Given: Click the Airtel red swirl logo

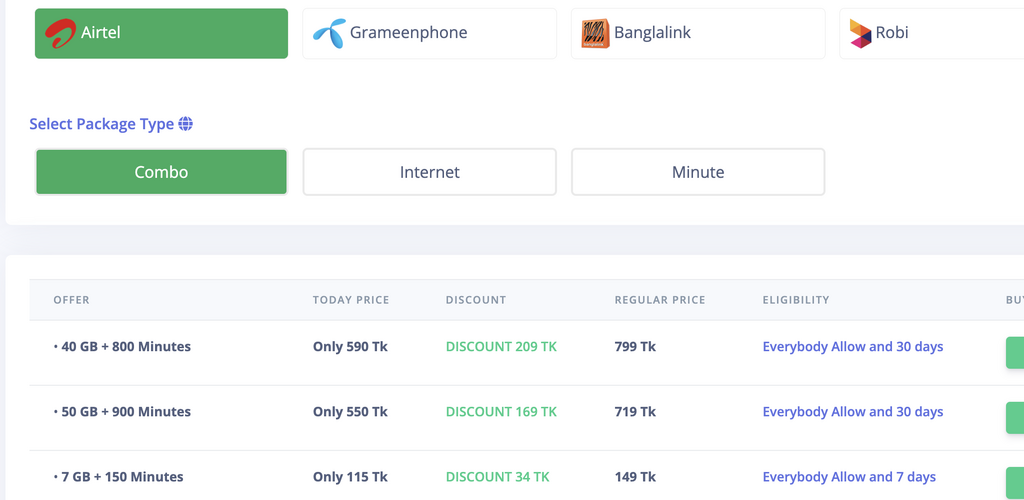Looking at the screenshot, I should click(x=60, y=33).
